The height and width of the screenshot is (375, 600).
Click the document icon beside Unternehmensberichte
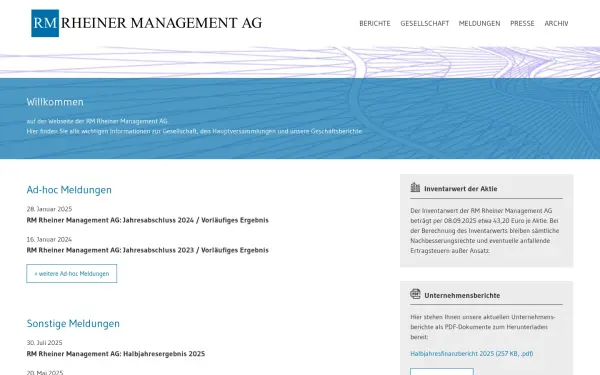point(415,294)
